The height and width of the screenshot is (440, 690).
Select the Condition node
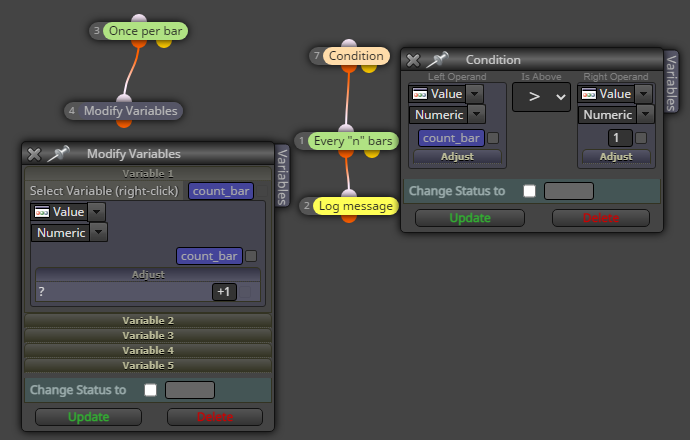[356, 56]
